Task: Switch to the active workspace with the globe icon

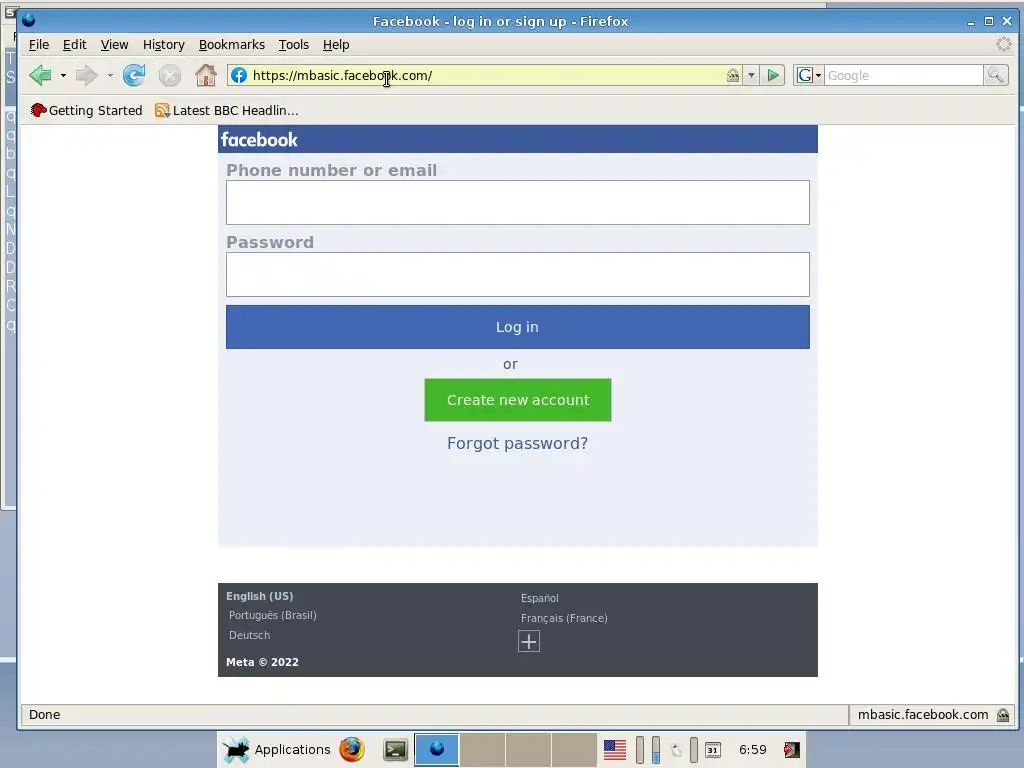Action: coord(436,749)
